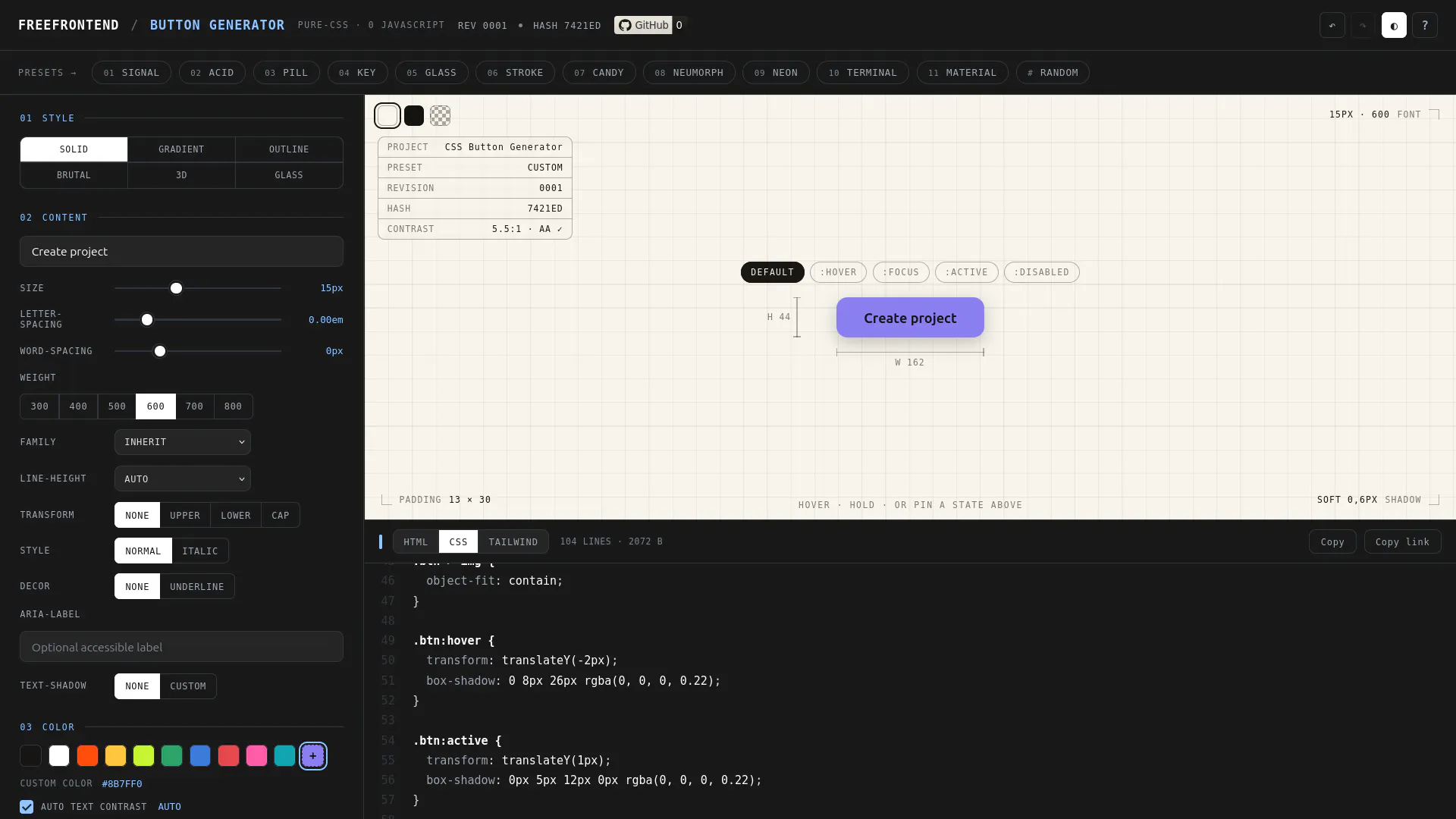Toggle the light/dark theme icon
The image size is (1456, 819).
coord(1394,25)
